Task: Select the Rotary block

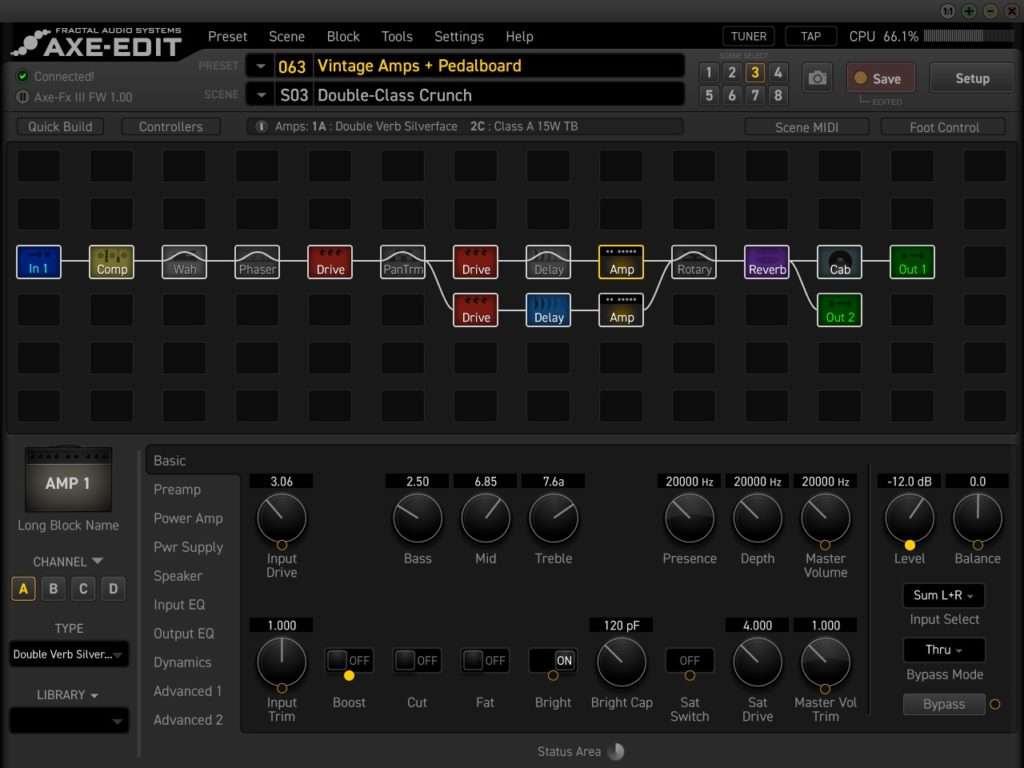Action: [x=694, y=262]
